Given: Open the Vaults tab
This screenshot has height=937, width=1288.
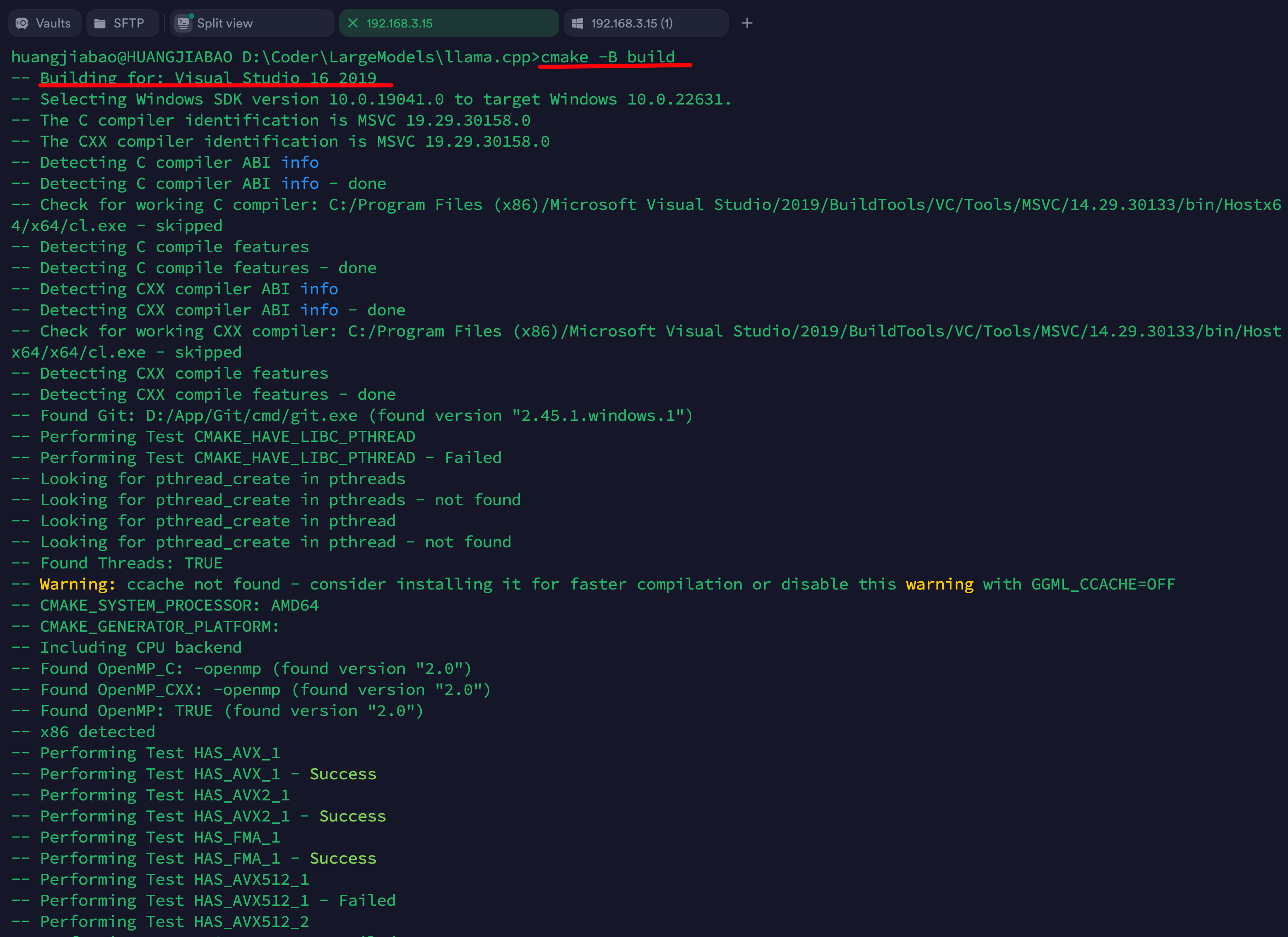Looking at the screenshot, I should [x=44, y=23].
